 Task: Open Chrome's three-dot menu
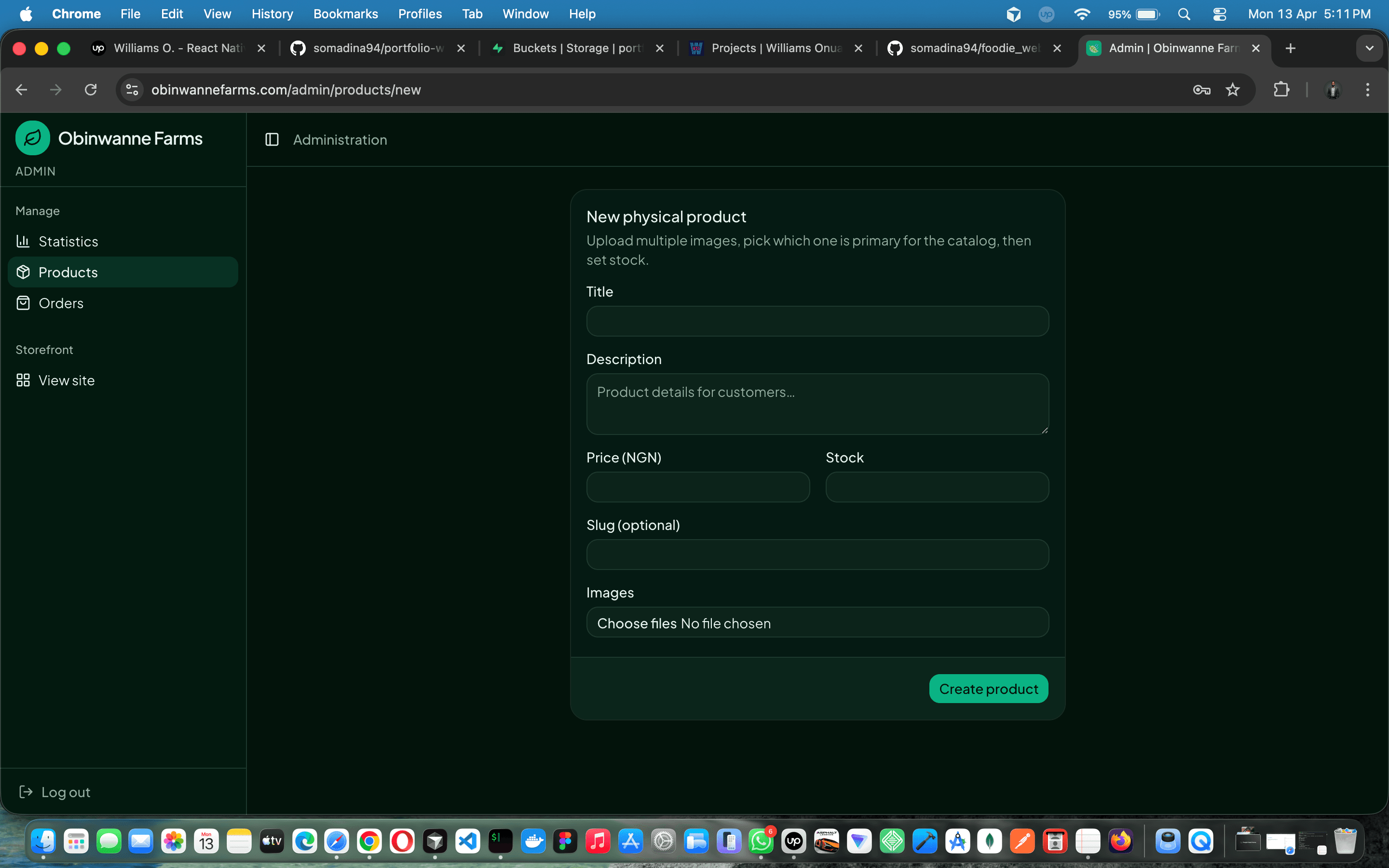[x=1368, y=90]
